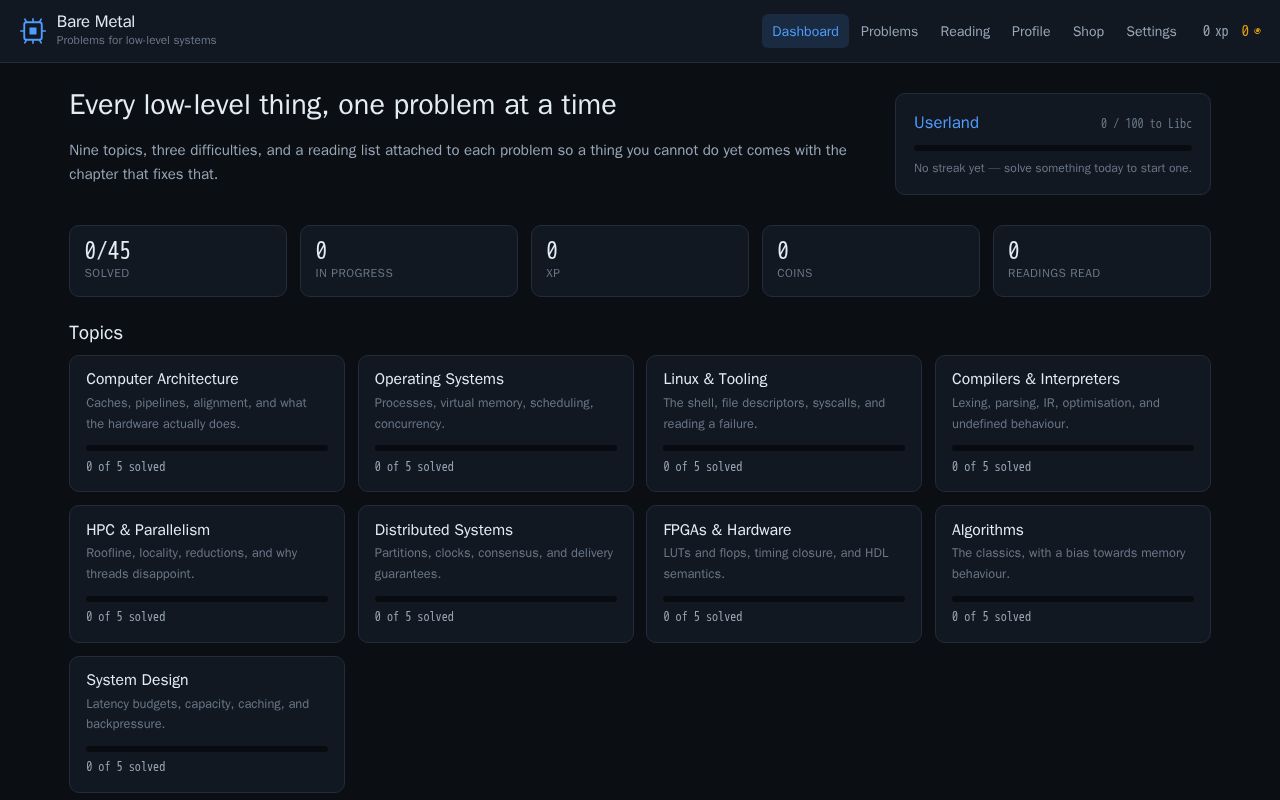This screenshot has width=1280, height=800.
Task: Click the Bare Metal site title
Action: pos(96,21)
